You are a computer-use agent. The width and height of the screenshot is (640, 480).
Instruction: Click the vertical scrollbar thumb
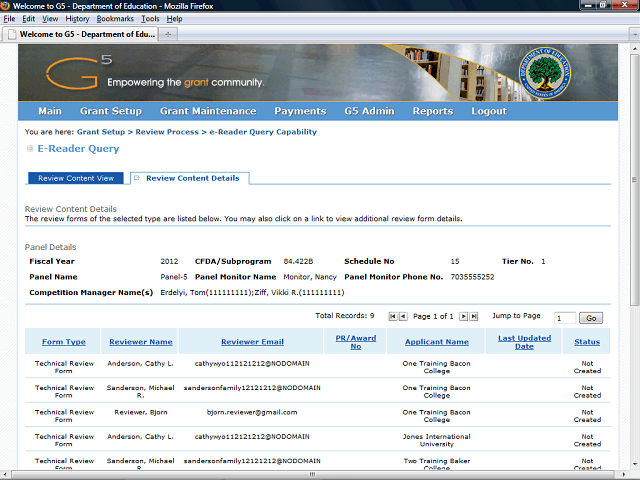634,180
